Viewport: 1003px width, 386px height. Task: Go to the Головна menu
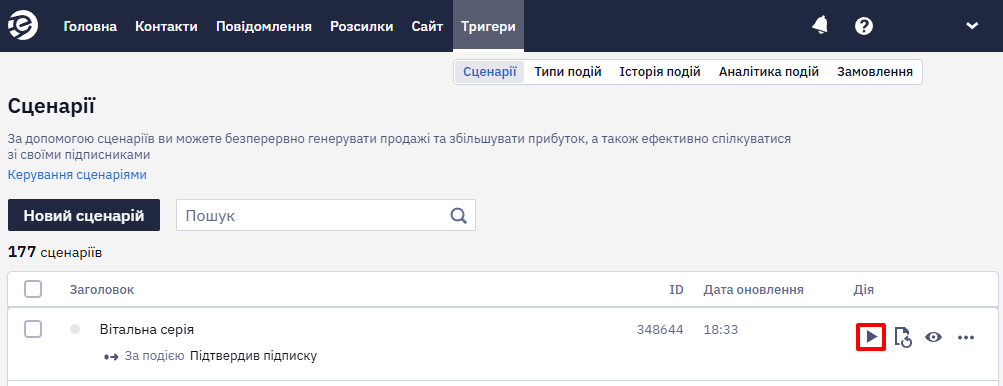tap(90, 26)
